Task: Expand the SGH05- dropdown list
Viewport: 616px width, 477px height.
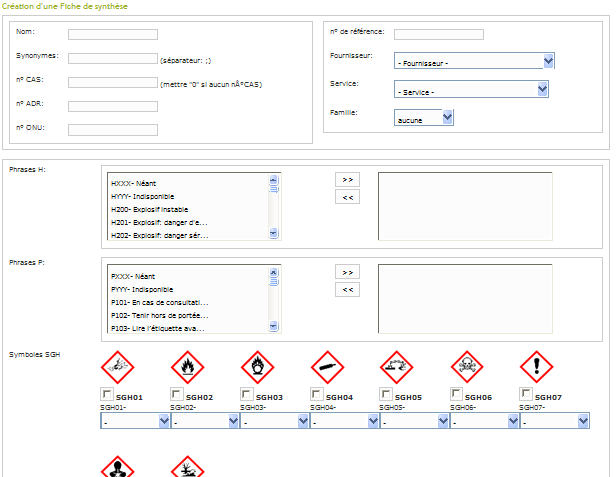Action: pos(414,421)
